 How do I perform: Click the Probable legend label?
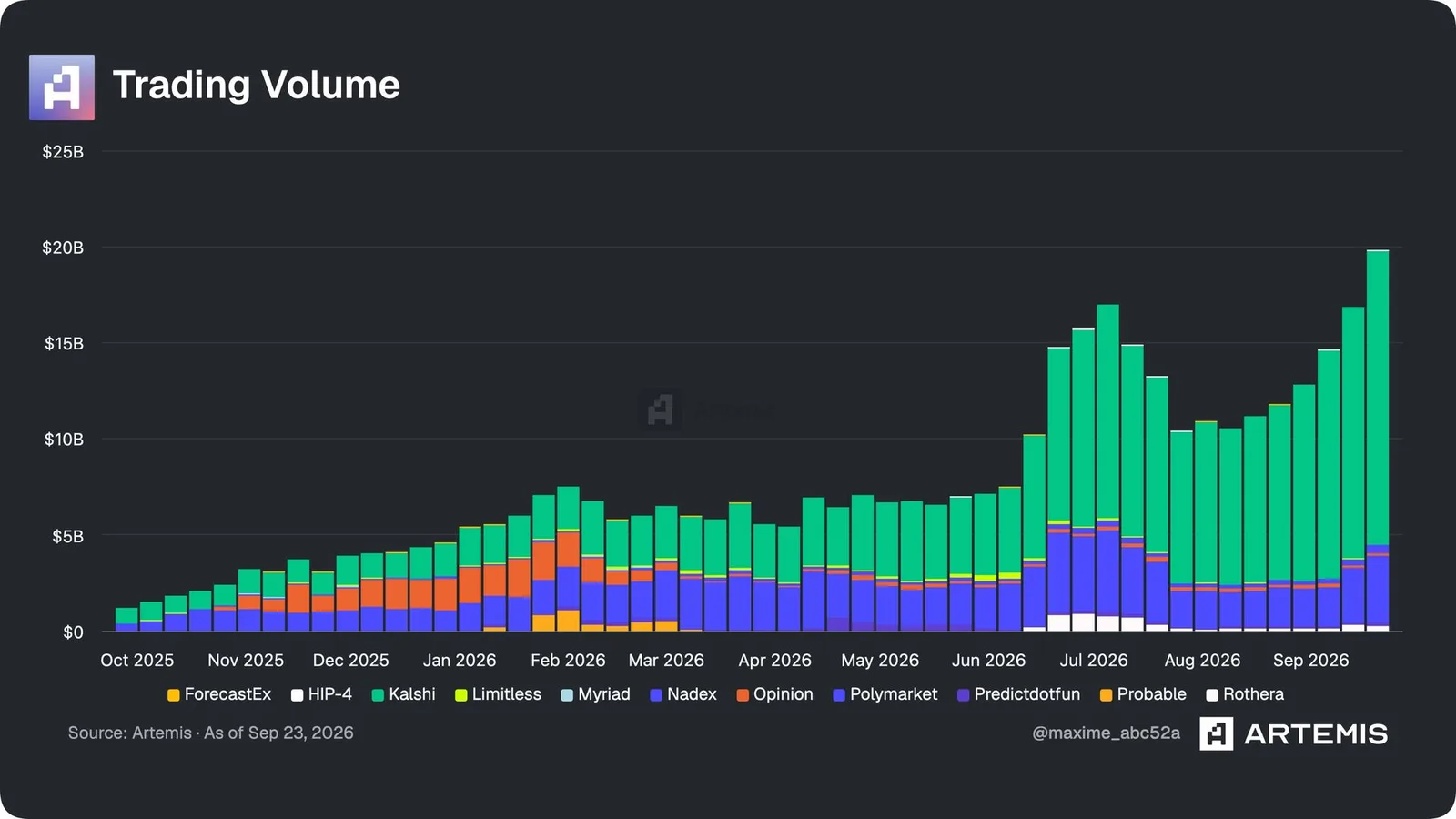coord(1152,694)
